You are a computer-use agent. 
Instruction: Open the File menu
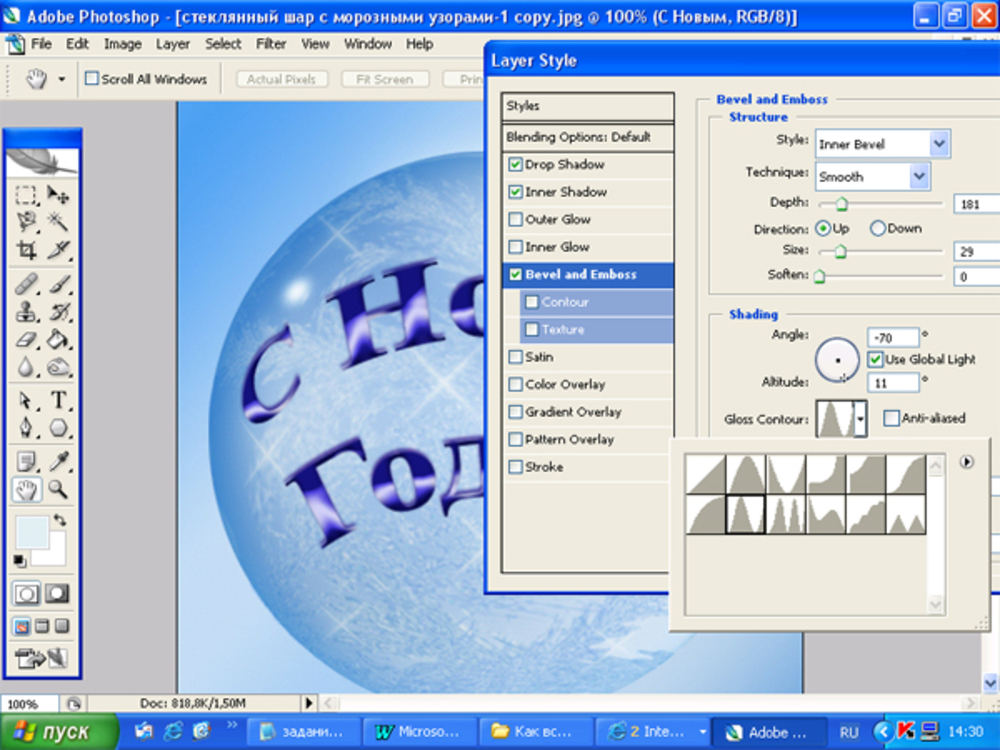pyautogui.click(x=41, y=44)
